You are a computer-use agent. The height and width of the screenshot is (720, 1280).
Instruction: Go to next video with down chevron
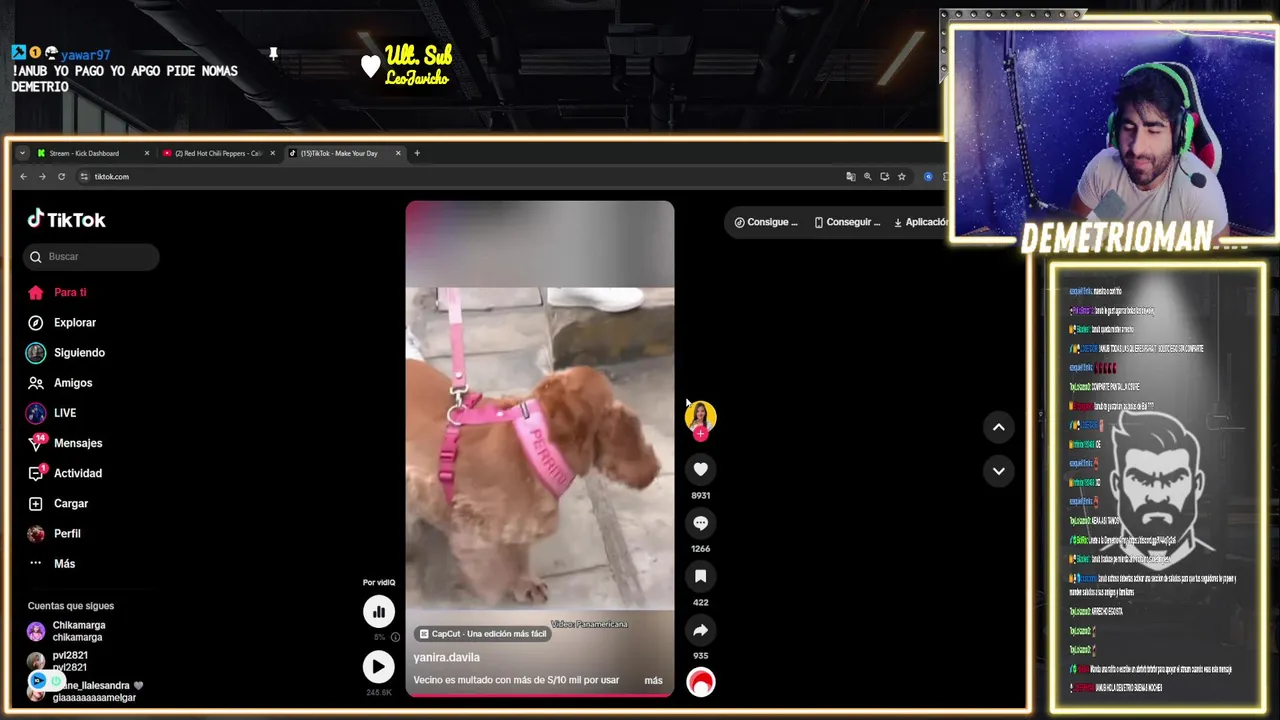pos(998,471)
